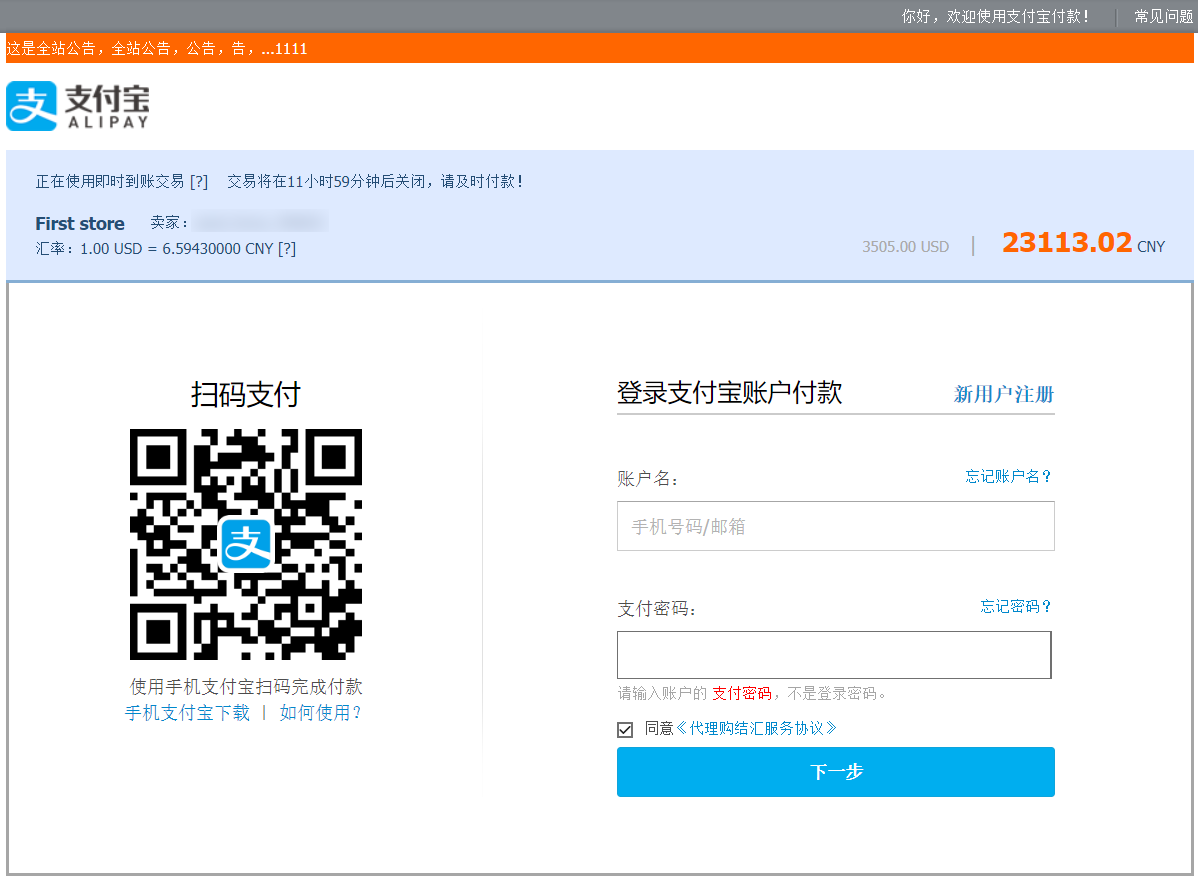
Task: Click the 登录支付宝账户付款 heading
Action: pos(730,393)
